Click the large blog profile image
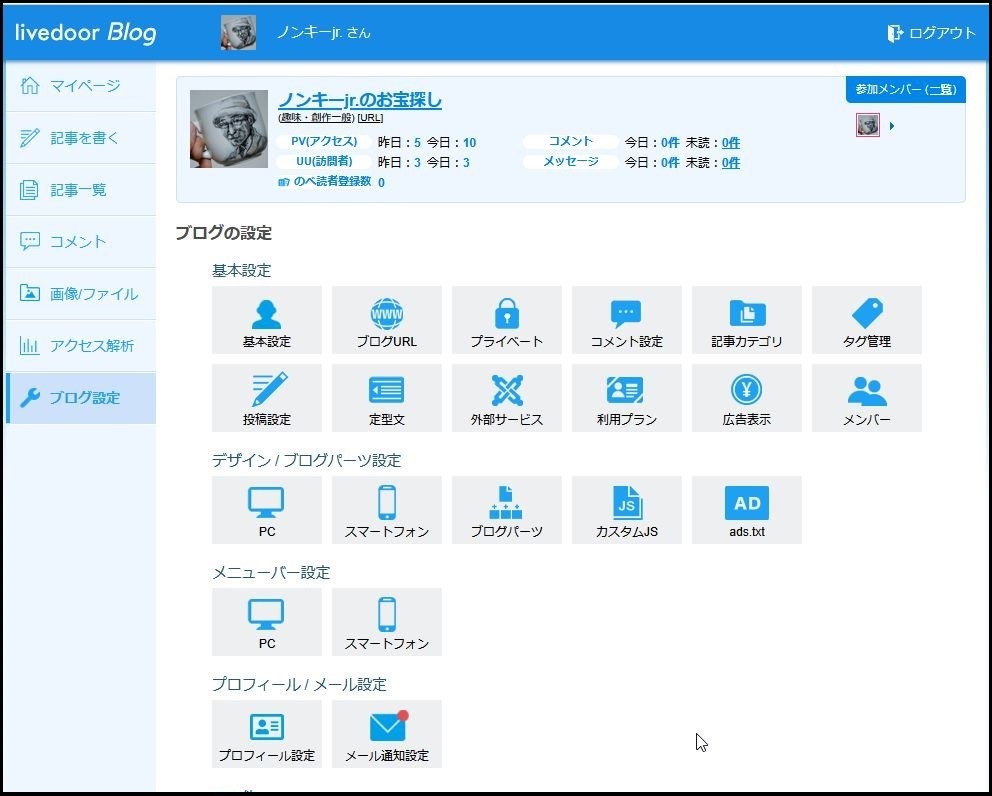992x796 pixels. coord(229,129)
